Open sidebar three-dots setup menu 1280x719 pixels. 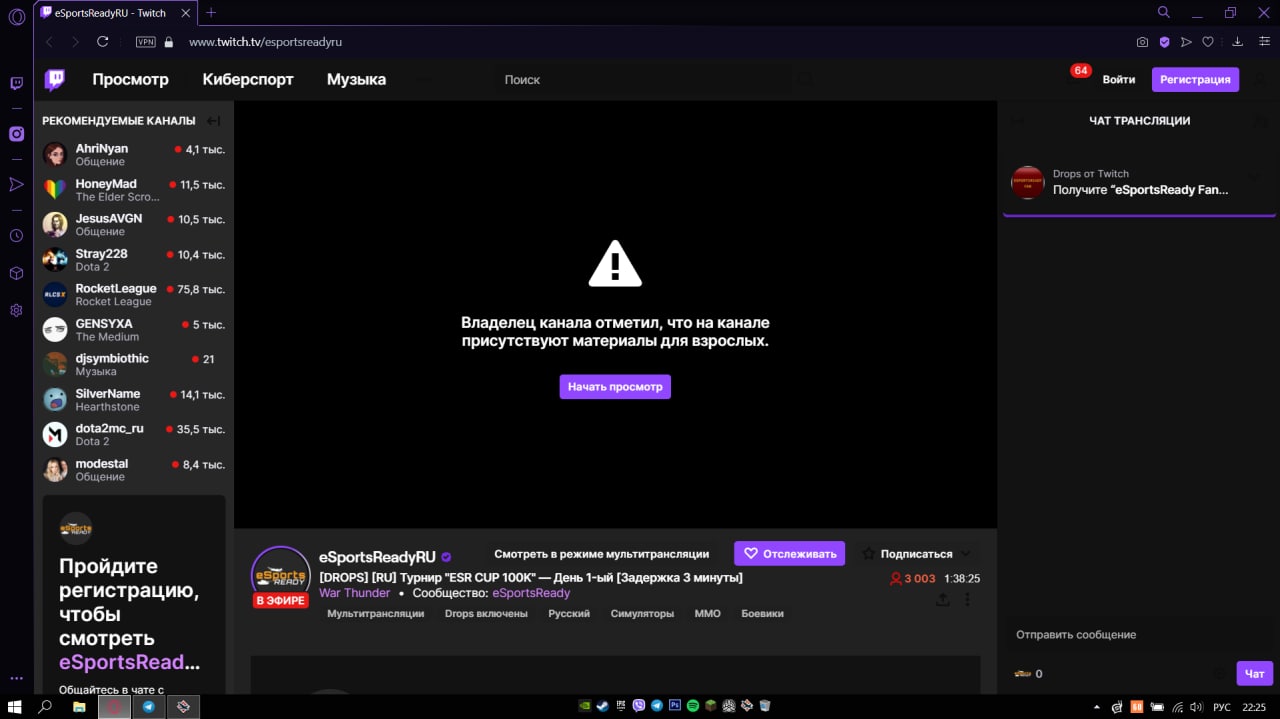coord(16,679)
